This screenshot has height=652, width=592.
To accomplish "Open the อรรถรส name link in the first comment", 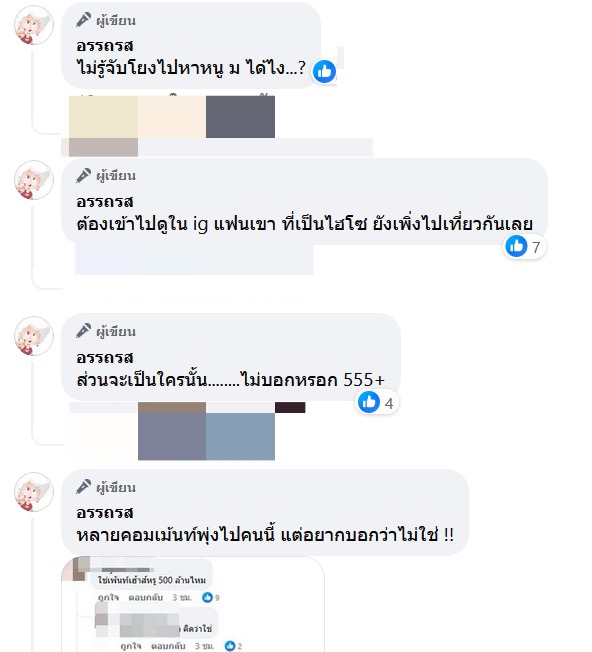I will click(x=105, y=45).
